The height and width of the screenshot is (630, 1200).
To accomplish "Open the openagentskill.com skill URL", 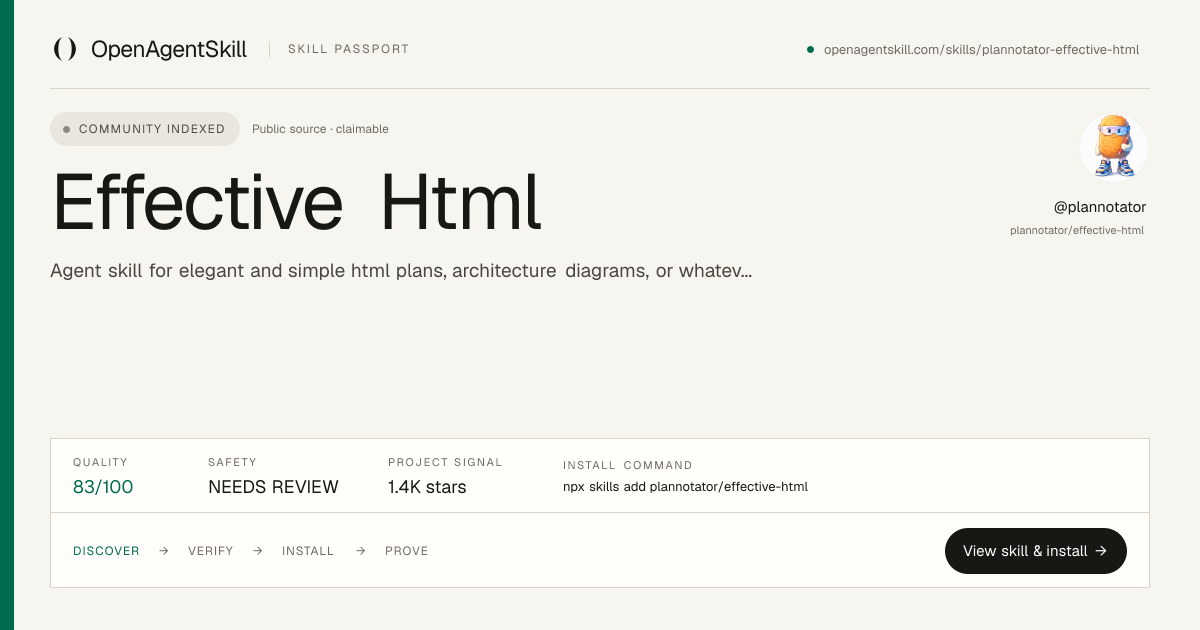I will 981,49.
